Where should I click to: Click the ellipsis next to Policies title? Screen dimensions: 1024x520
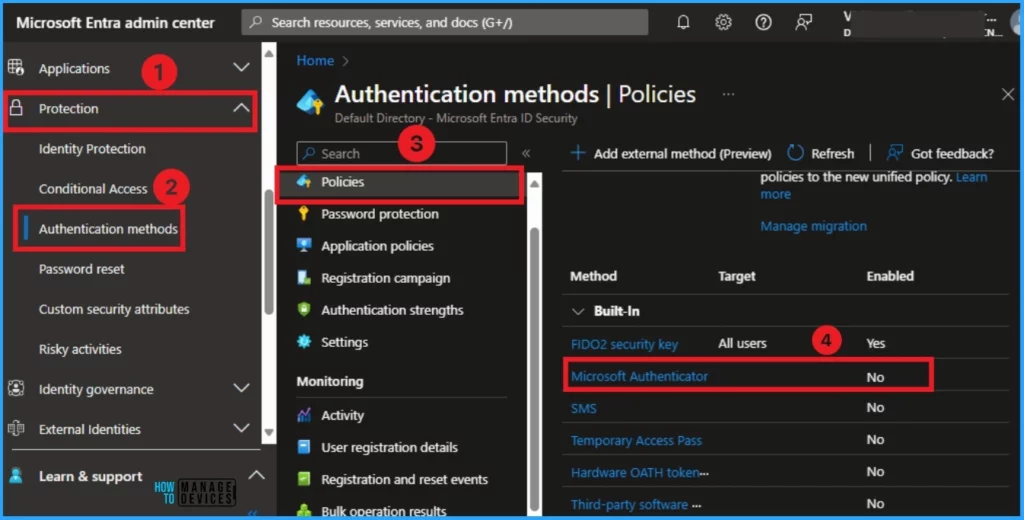point(728,94)
